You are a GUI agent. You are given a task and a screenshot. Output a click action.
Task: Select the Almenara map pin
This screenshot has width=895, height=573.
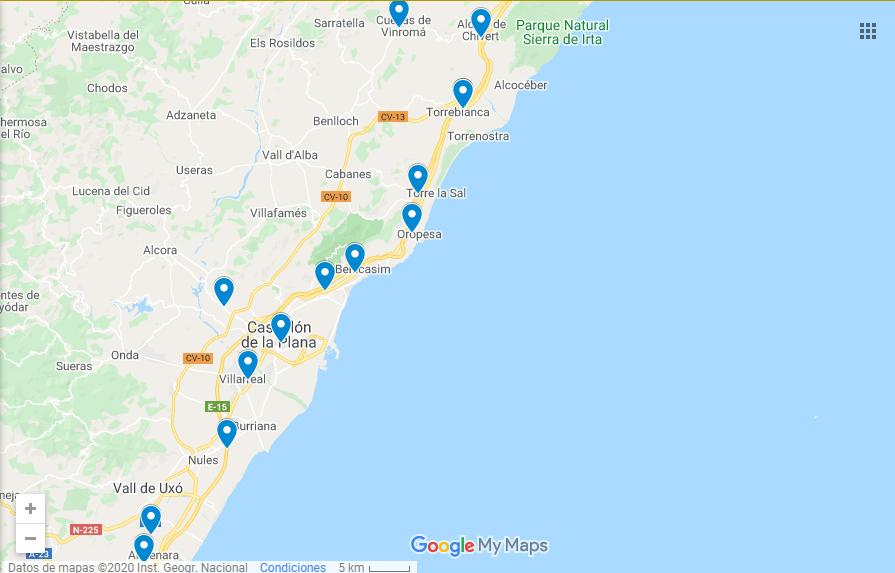tap(143, 547)
